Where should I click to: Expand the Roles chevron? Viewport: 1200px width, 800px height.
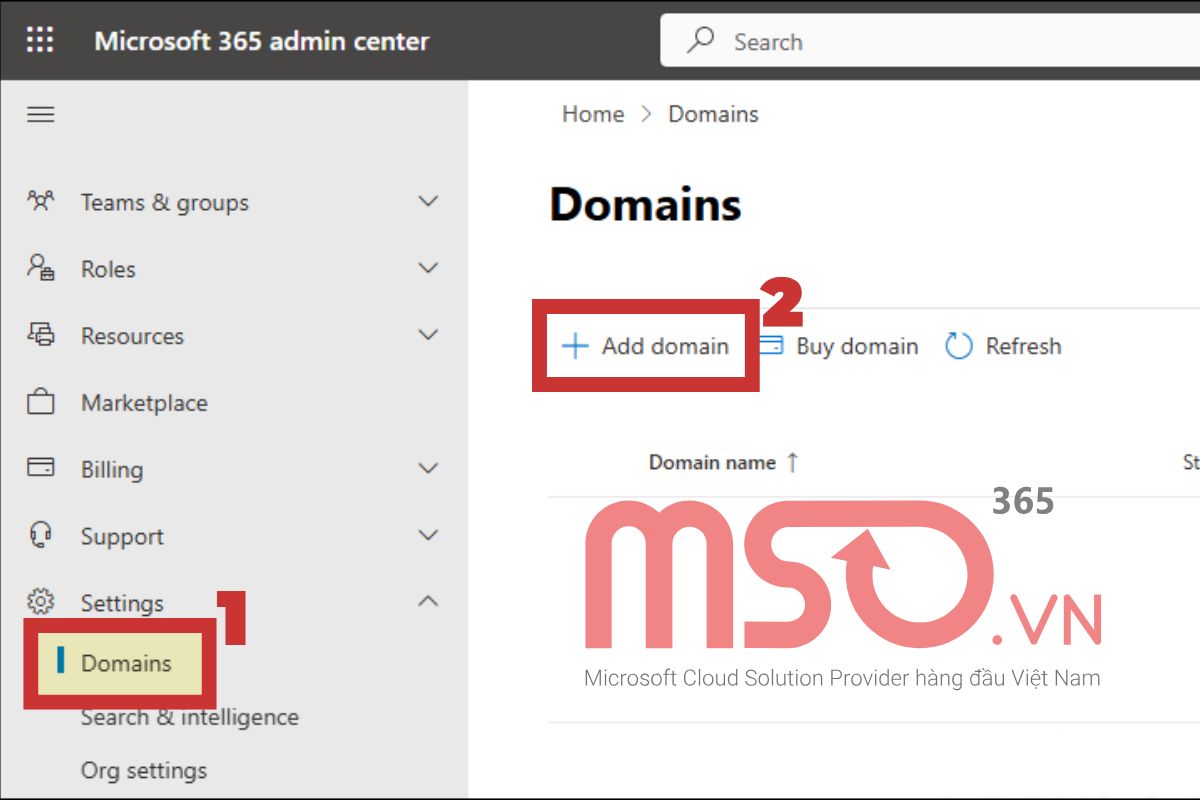(x=428, y=268)
